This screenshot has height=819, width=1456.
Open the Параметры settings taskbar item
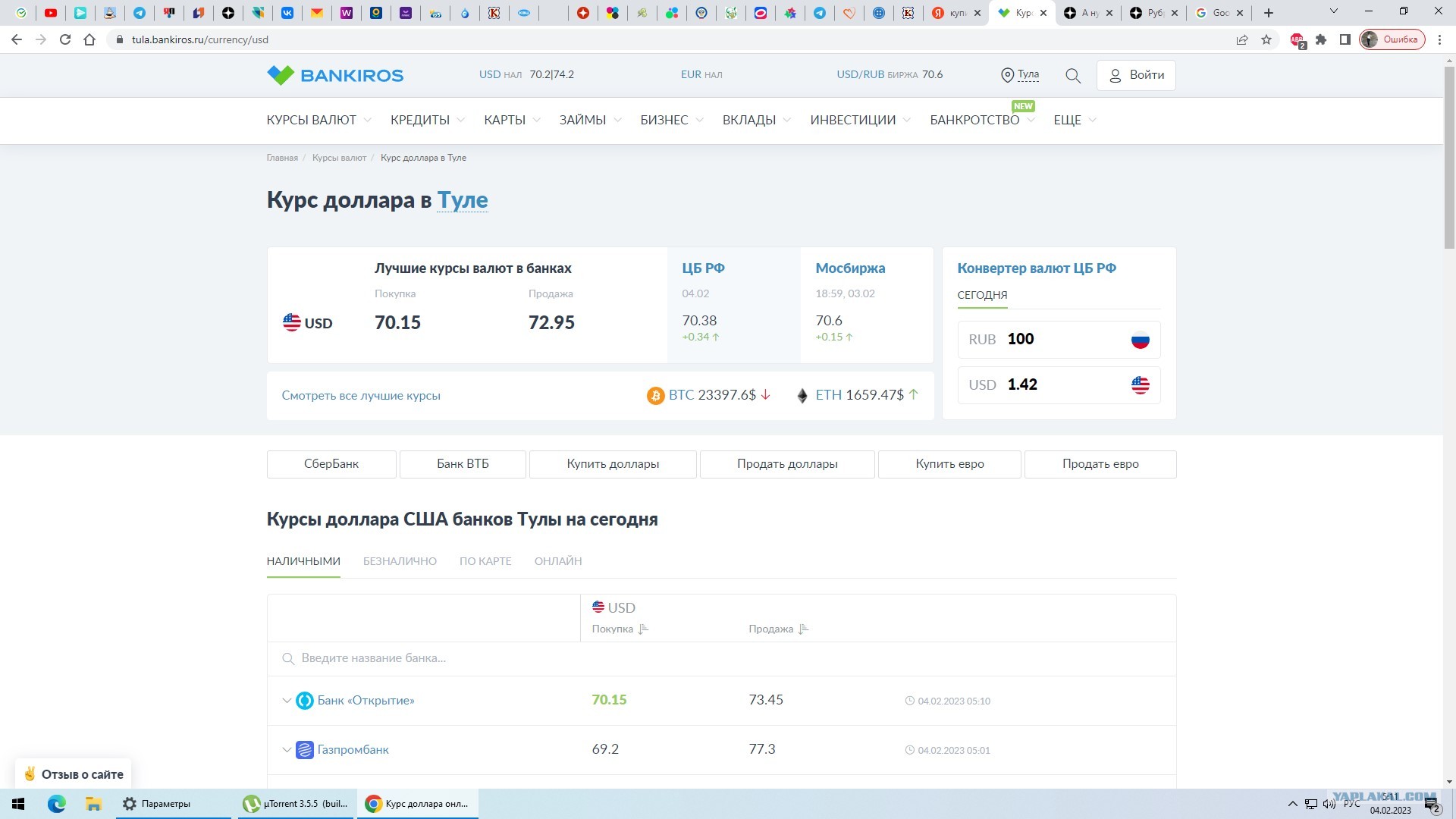(173, 804)
